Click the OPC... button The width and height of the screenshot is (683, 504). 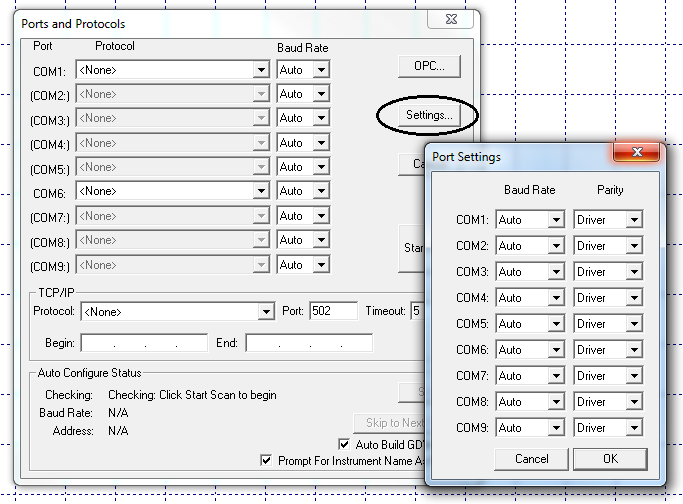tap(429, 67)
